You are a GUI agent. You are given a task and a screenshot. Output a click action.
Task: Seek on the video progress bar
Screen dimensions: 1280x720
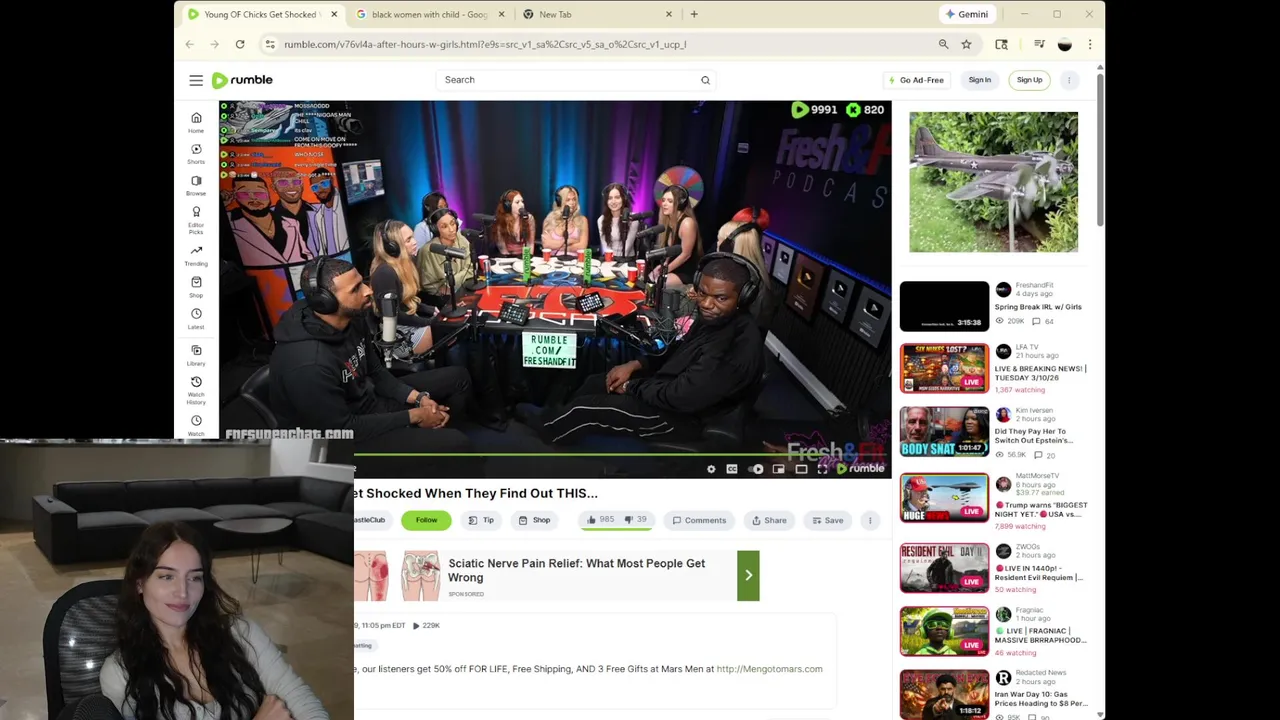pos(622,455)
